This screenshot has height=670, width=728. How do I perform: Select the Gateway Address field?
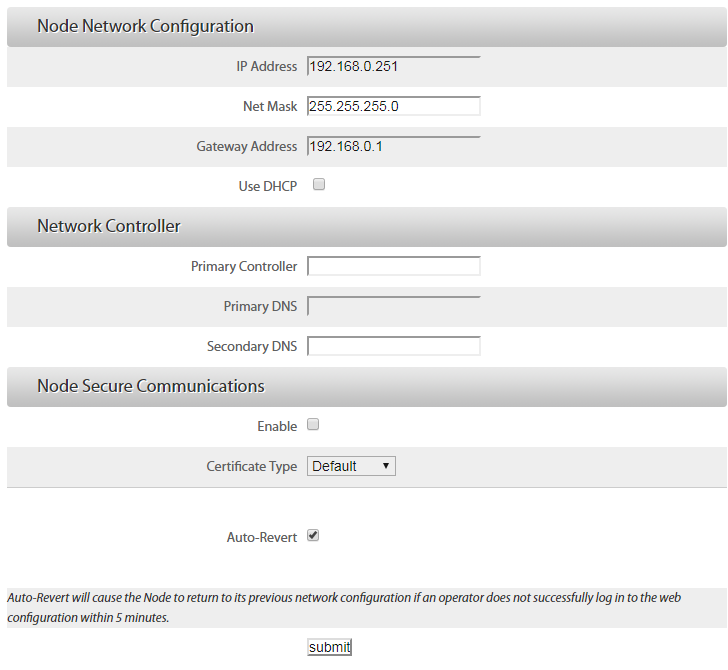(x=393, y=147)
